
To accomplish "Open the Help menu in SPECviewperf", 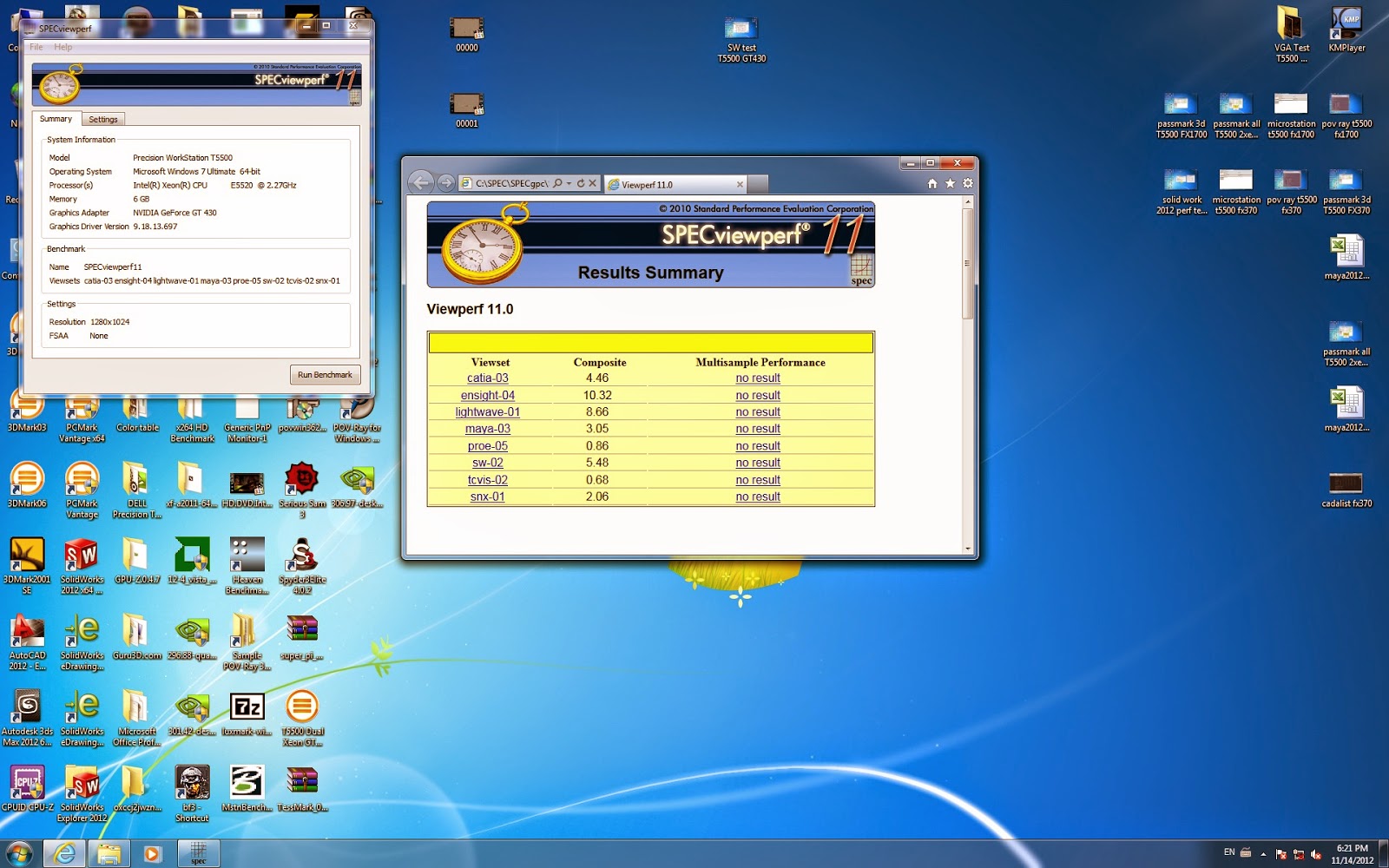I will [x=63, y=47].
